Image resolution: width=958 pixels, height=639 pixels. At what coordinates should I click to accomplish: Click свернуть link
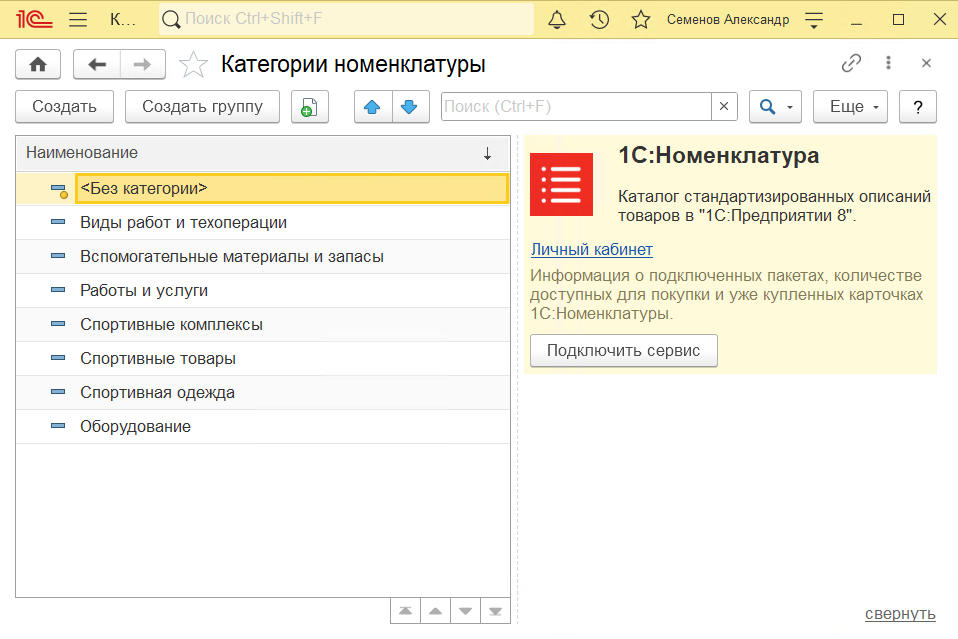click(x=900, y=614)
